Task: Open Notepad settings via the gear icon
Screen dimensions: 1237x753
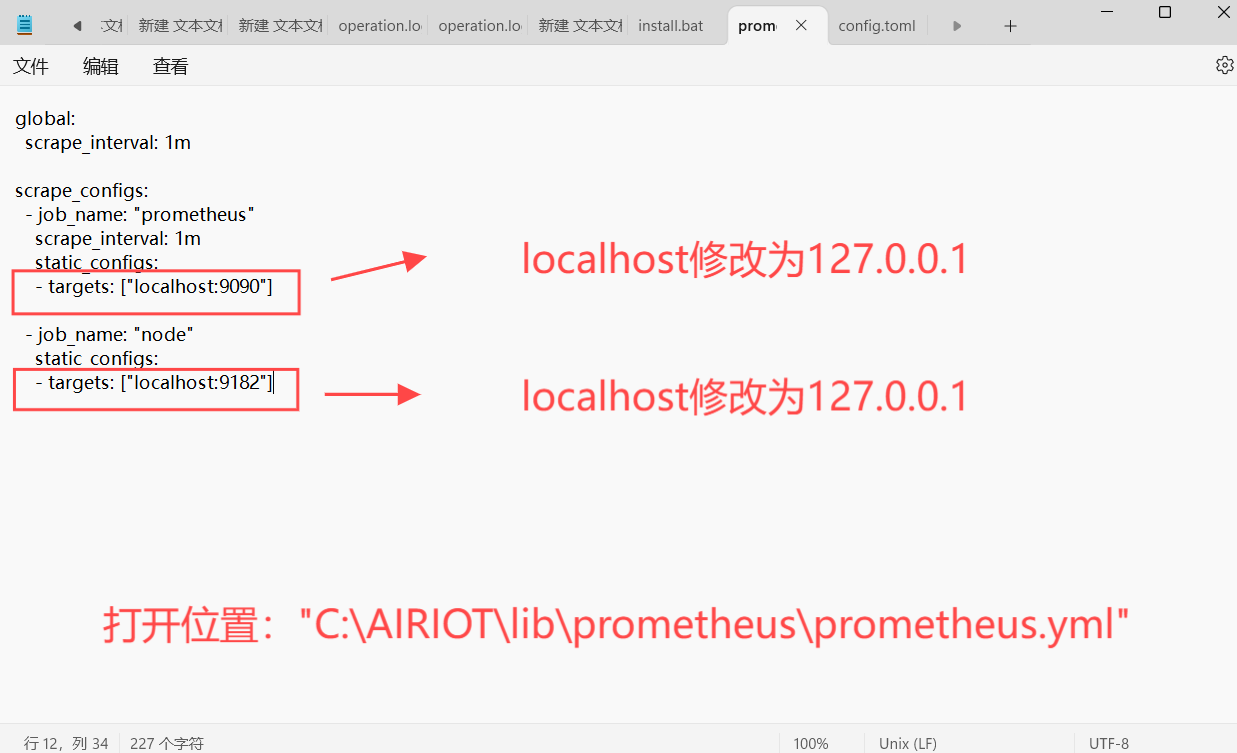Action: [x=1224, y=65]
